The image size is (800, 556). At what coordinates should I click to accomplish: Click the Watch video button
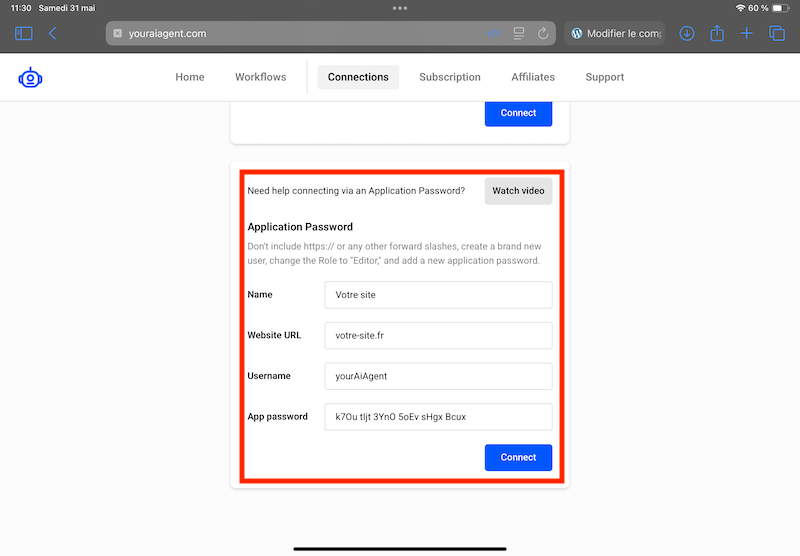(518, 191)
